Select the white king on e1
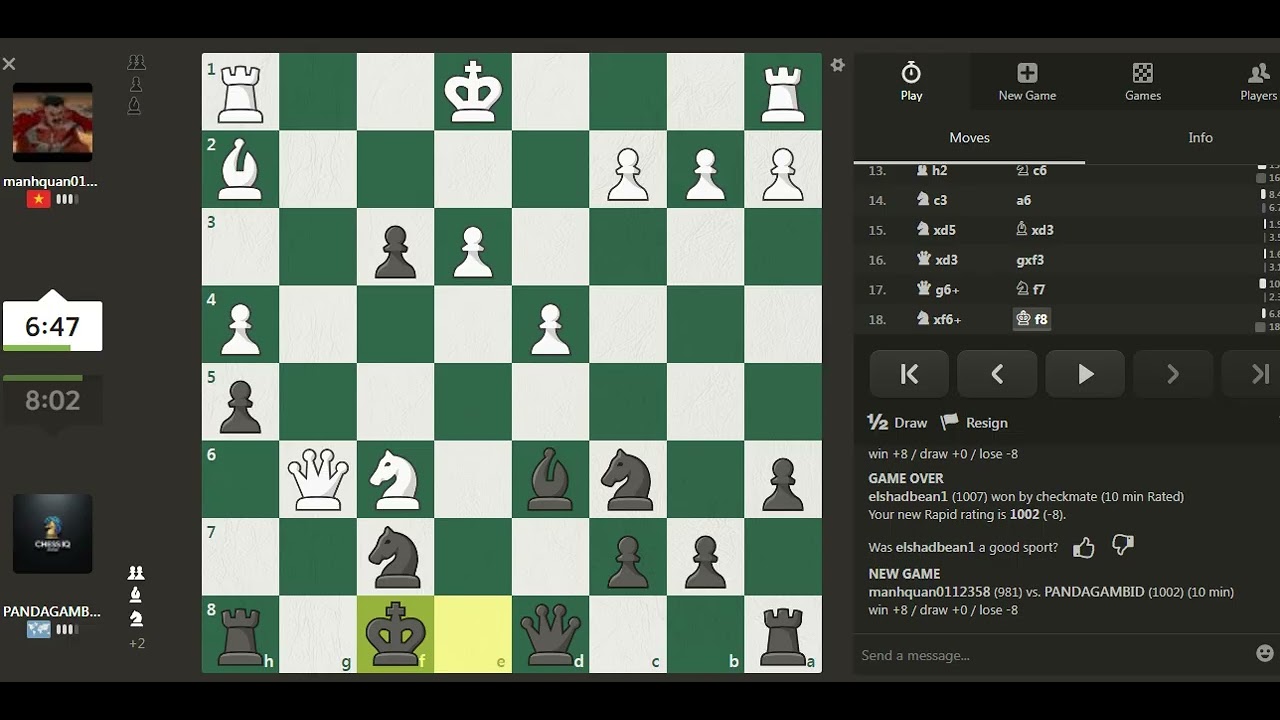 pyautogui.click(x=473, y=92)
